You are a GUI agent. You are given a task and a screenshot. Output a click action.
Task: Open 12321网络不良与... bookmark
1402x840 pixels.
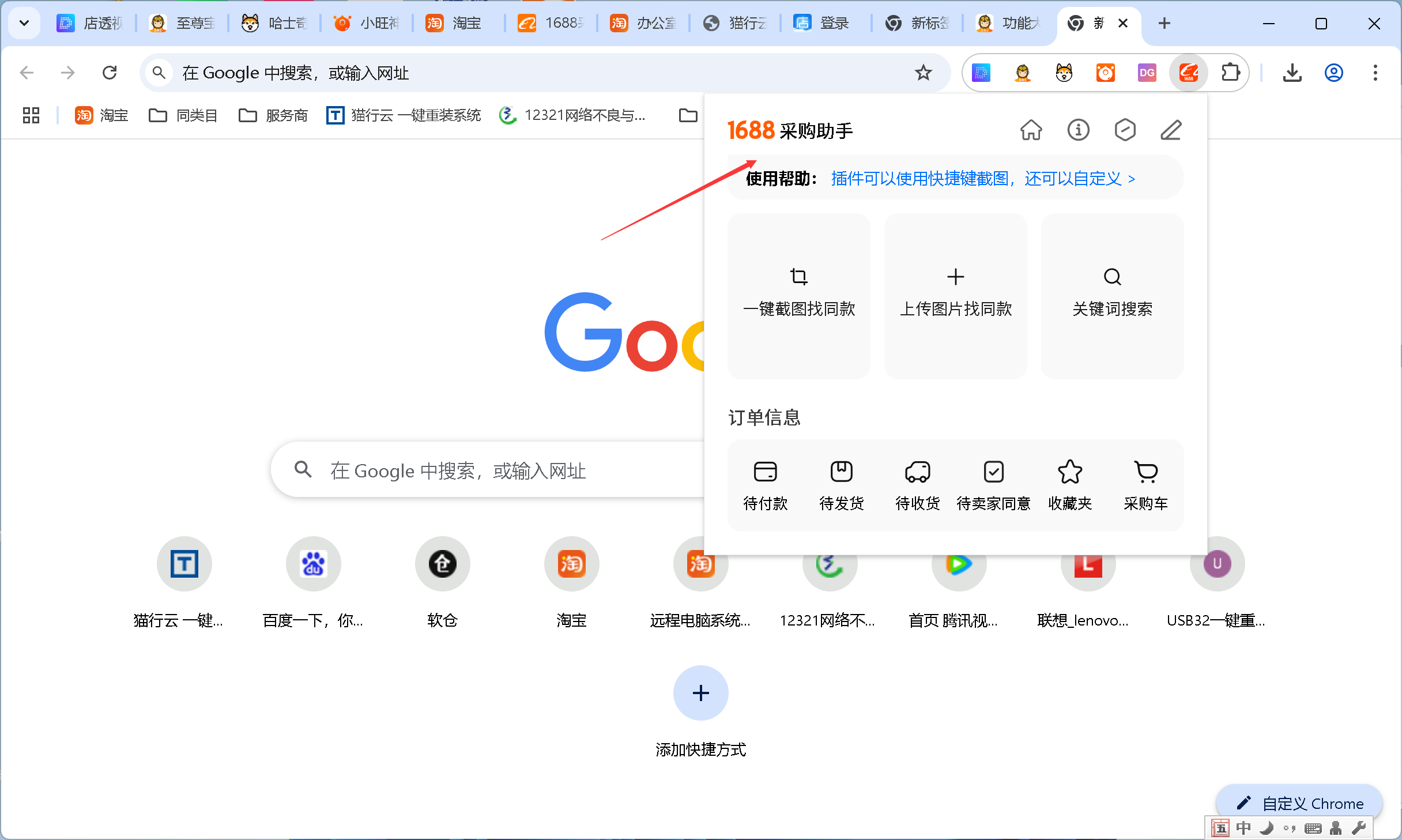click(572, 115)
